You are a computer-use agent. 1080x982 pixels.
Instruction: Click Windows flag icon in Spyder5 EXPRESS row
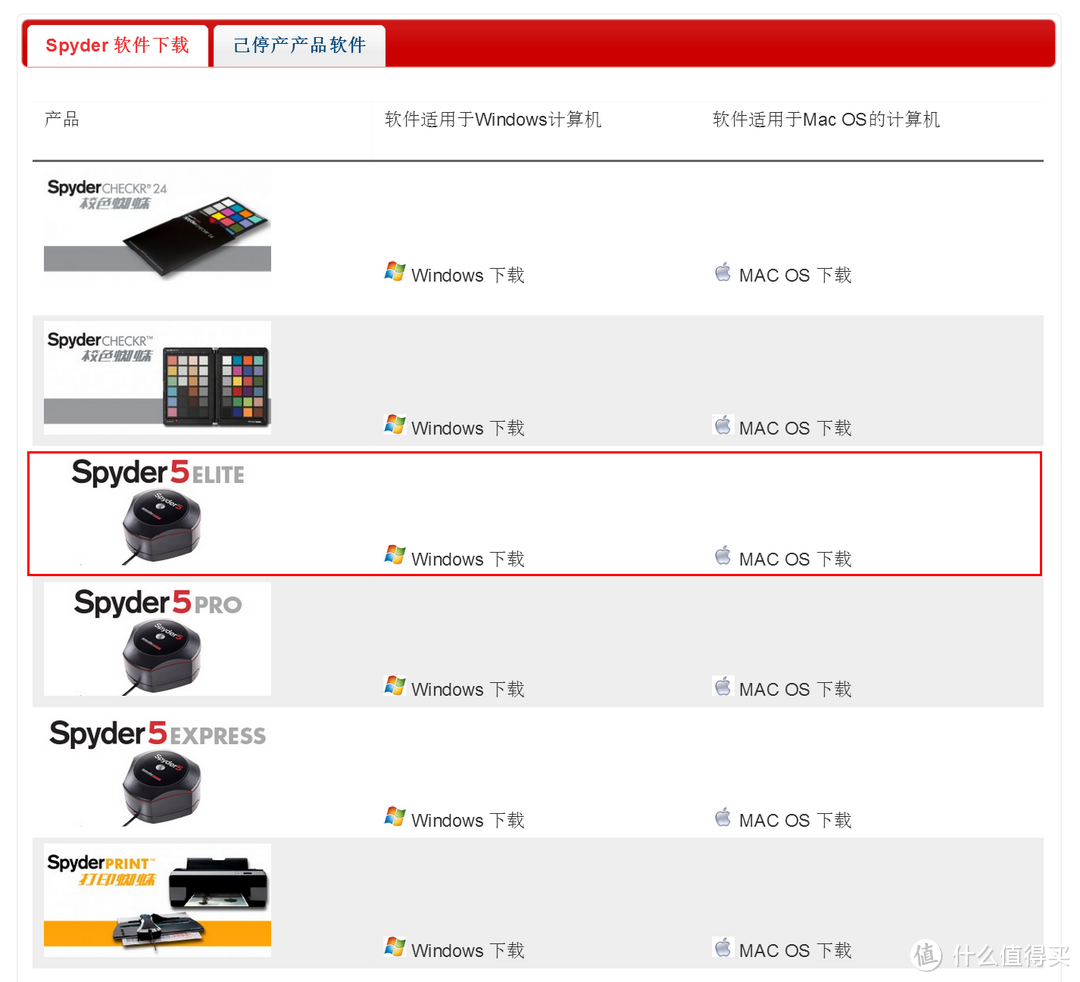pos(395,817)
